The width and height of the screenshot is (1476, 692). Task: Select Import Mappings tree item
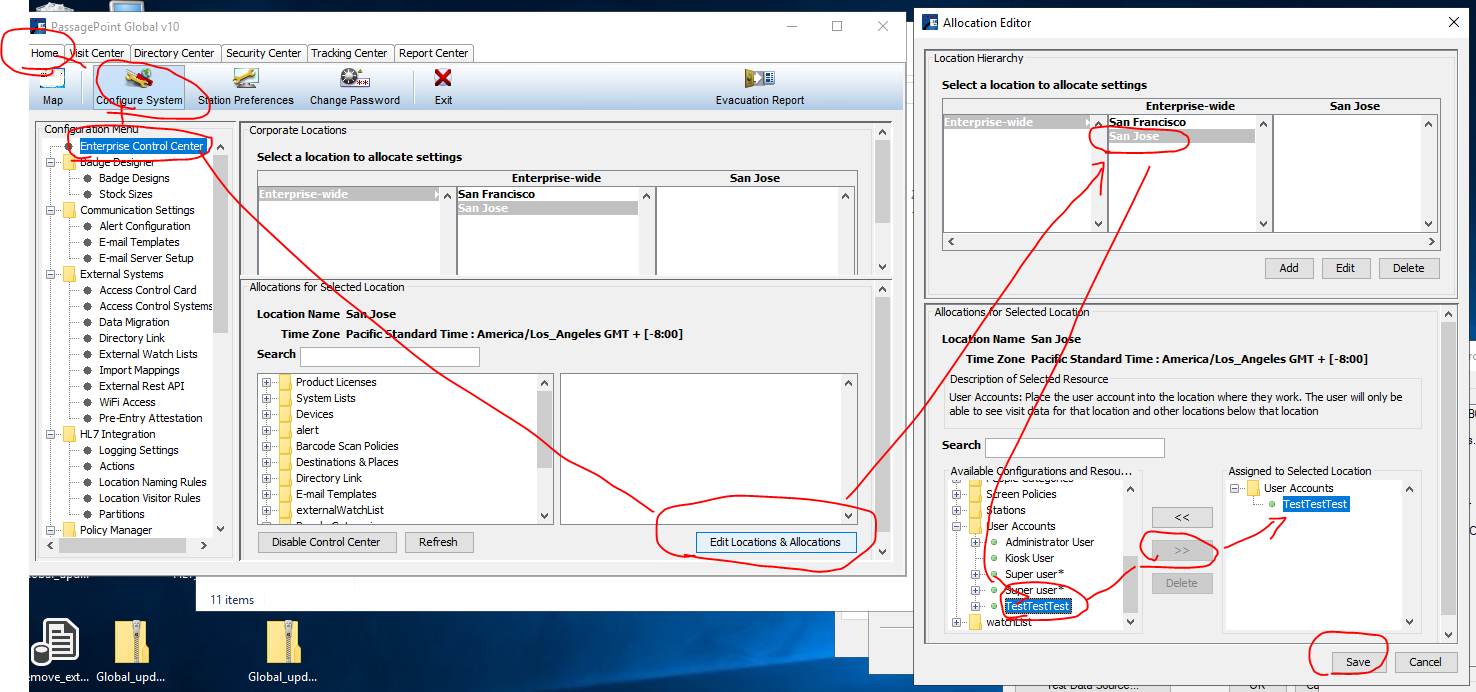coord(139,370)
